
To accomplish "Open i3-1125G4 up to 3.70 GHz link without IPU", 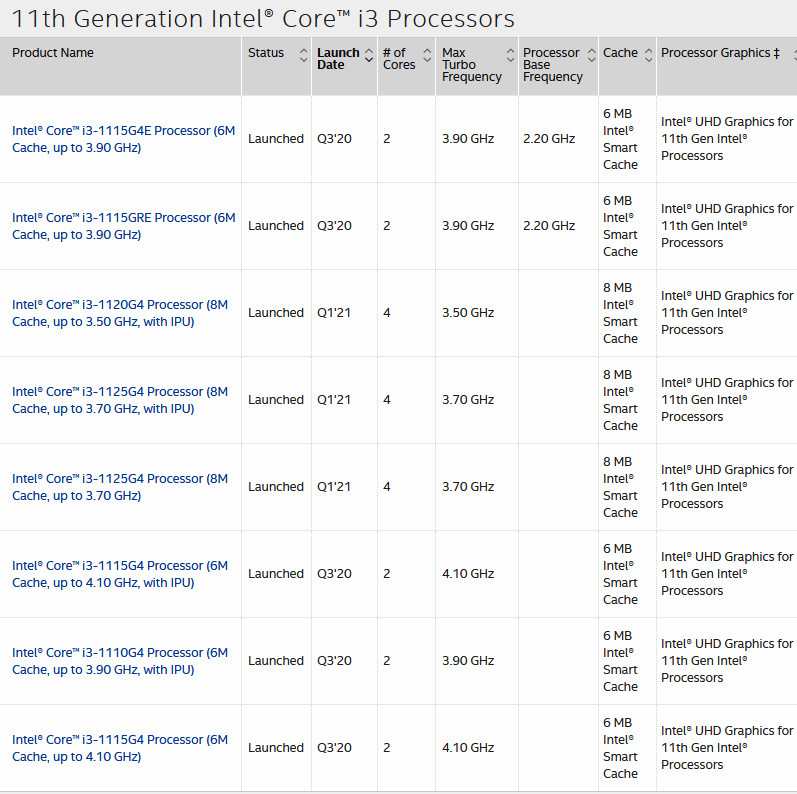I will [120, 486].
